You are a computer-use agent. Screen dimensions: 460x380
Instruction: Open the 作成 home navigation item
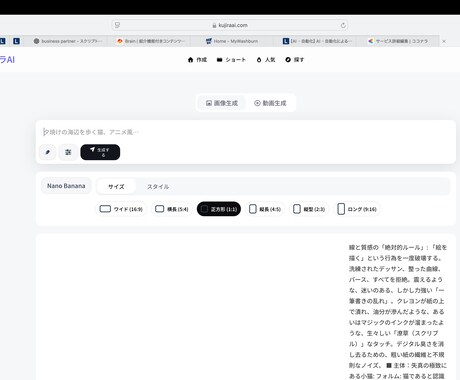(197, 60)
